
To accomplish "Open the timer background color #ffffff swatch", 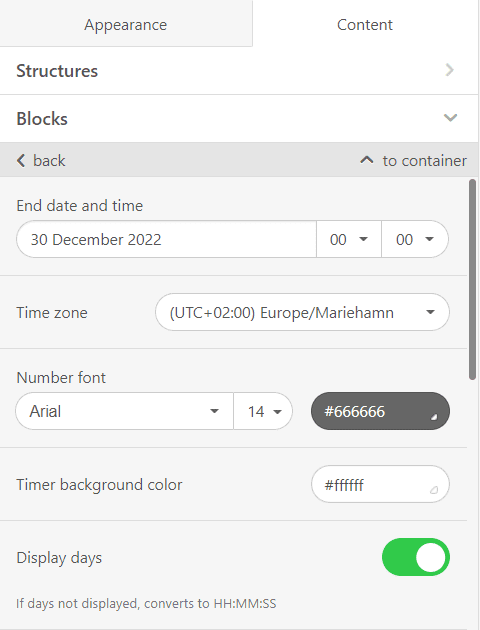I will [x=380, y=484].
